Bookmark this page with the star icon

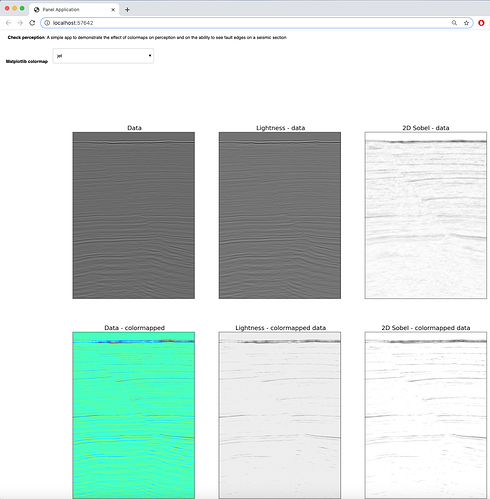coord(466,23)
